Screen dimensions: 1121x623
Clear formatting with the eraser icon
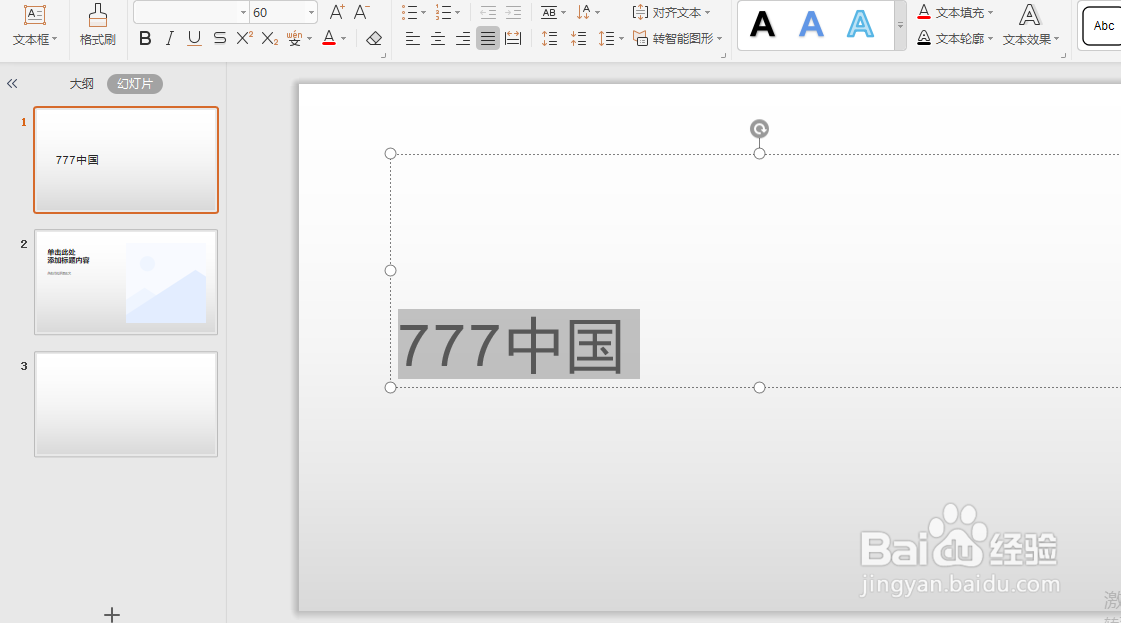click(373, 37)
